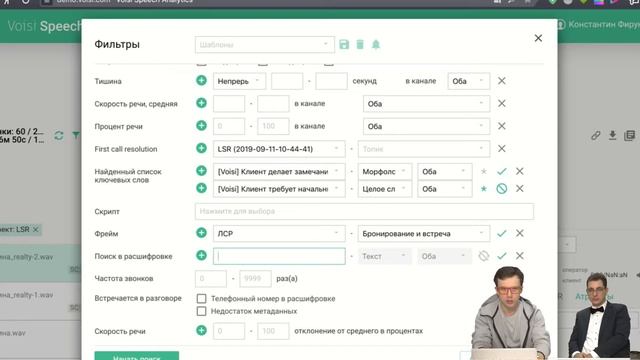This screenshot has width=640, height=360.
Task: Open Морфолс match type dropdown
Action: coord(384,171)
